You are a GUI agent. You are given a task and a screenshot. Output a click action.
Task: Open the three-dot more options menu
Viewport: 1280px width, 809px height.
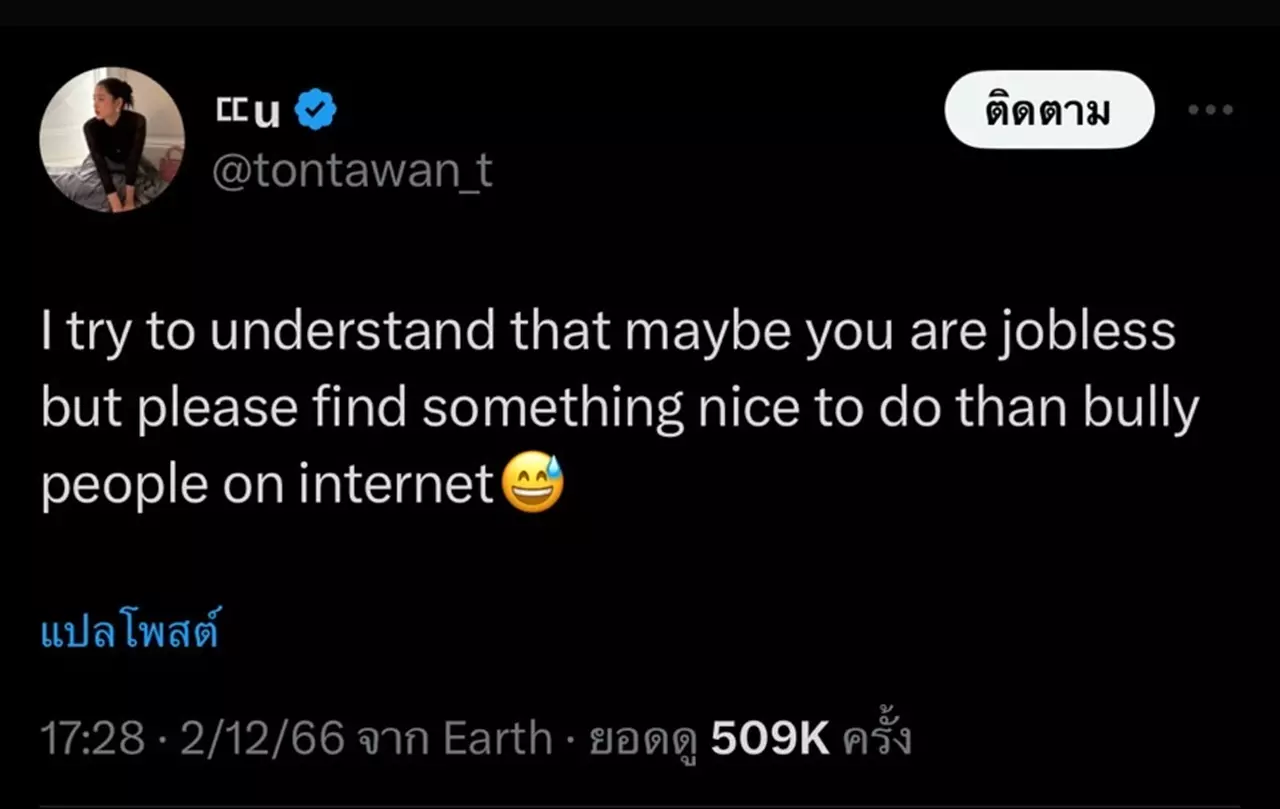tap(1210, 110)
